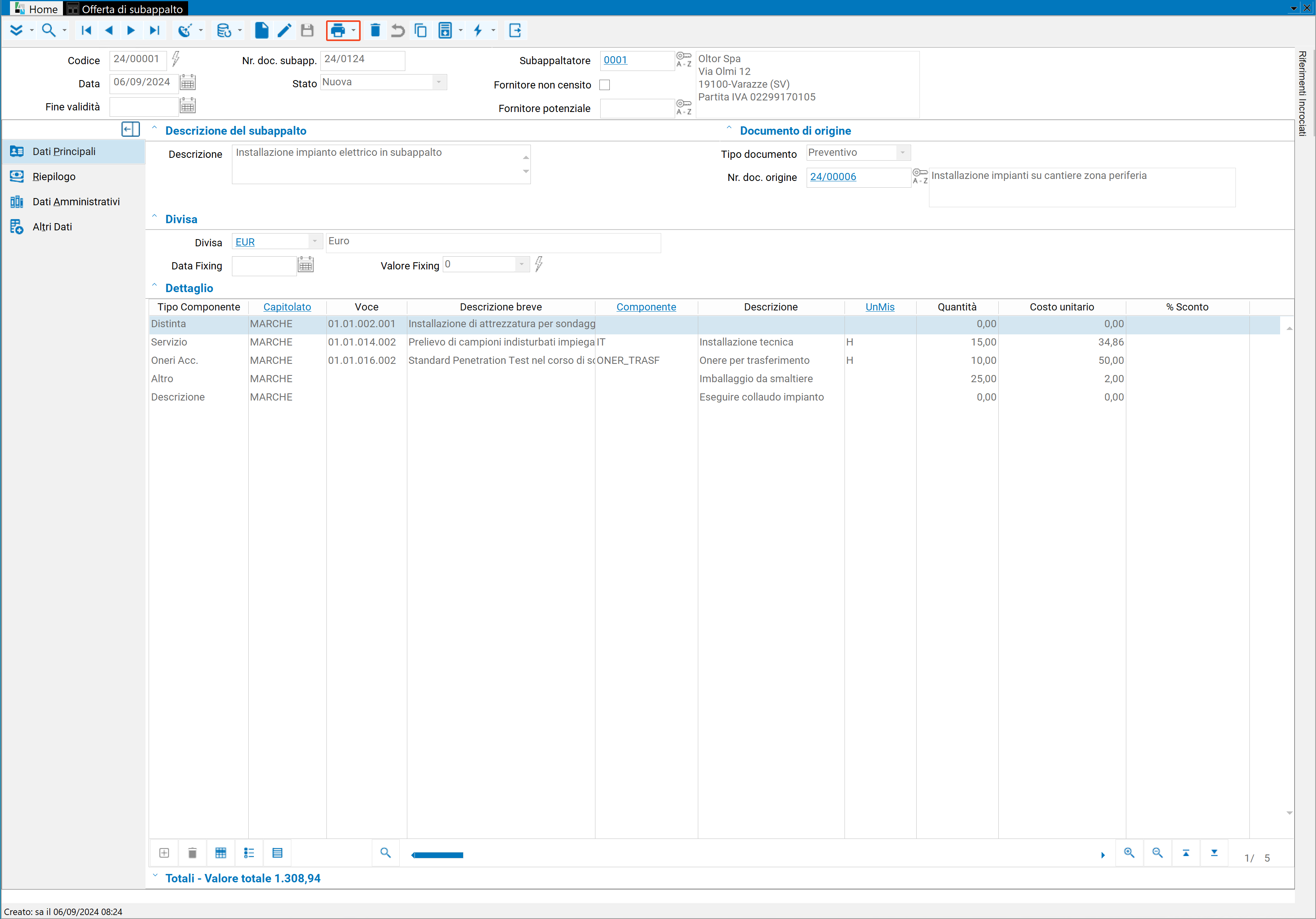The image size is (1316, 919).
Task: Go to the first record
Action: click(x=86, y=30)
